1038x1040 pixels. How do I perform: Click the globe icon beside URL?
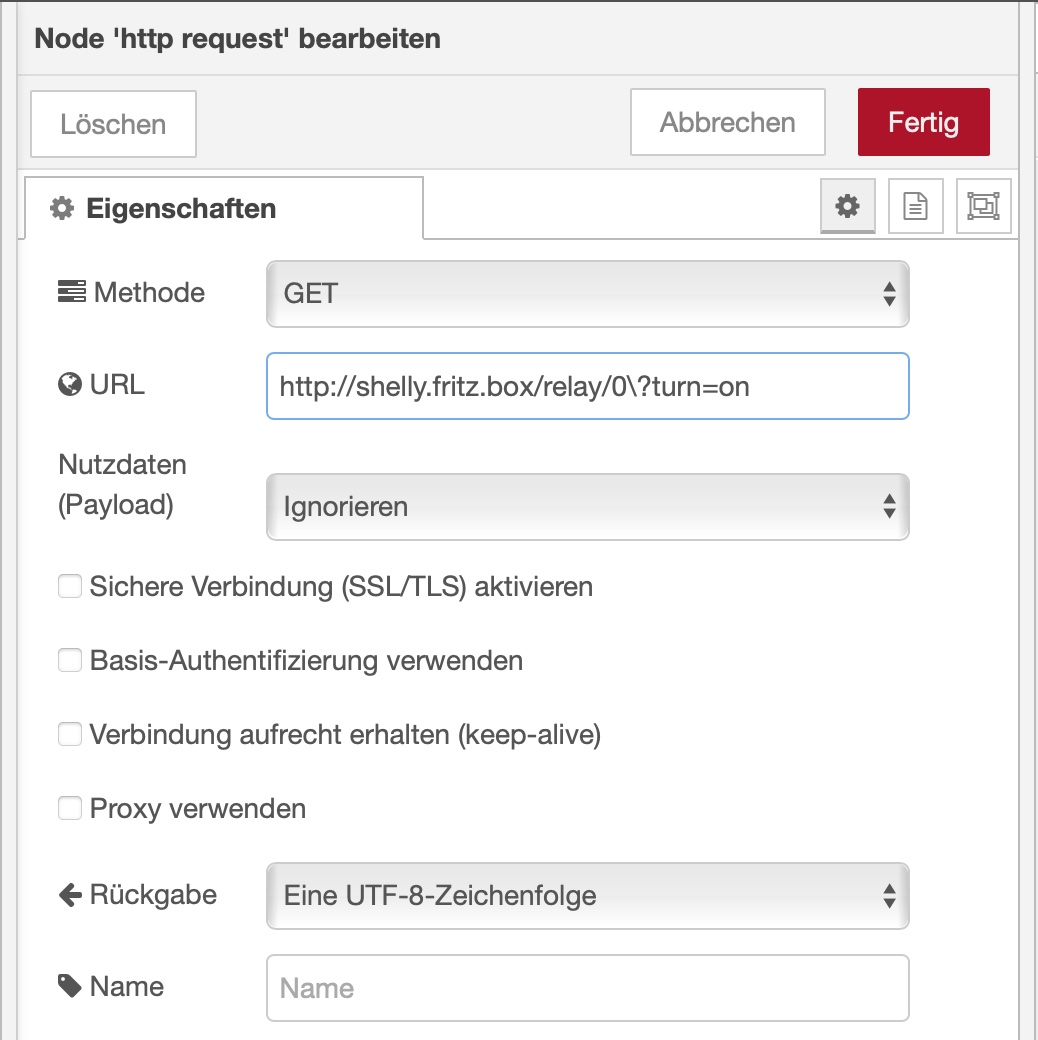click(x=70, y=386)
